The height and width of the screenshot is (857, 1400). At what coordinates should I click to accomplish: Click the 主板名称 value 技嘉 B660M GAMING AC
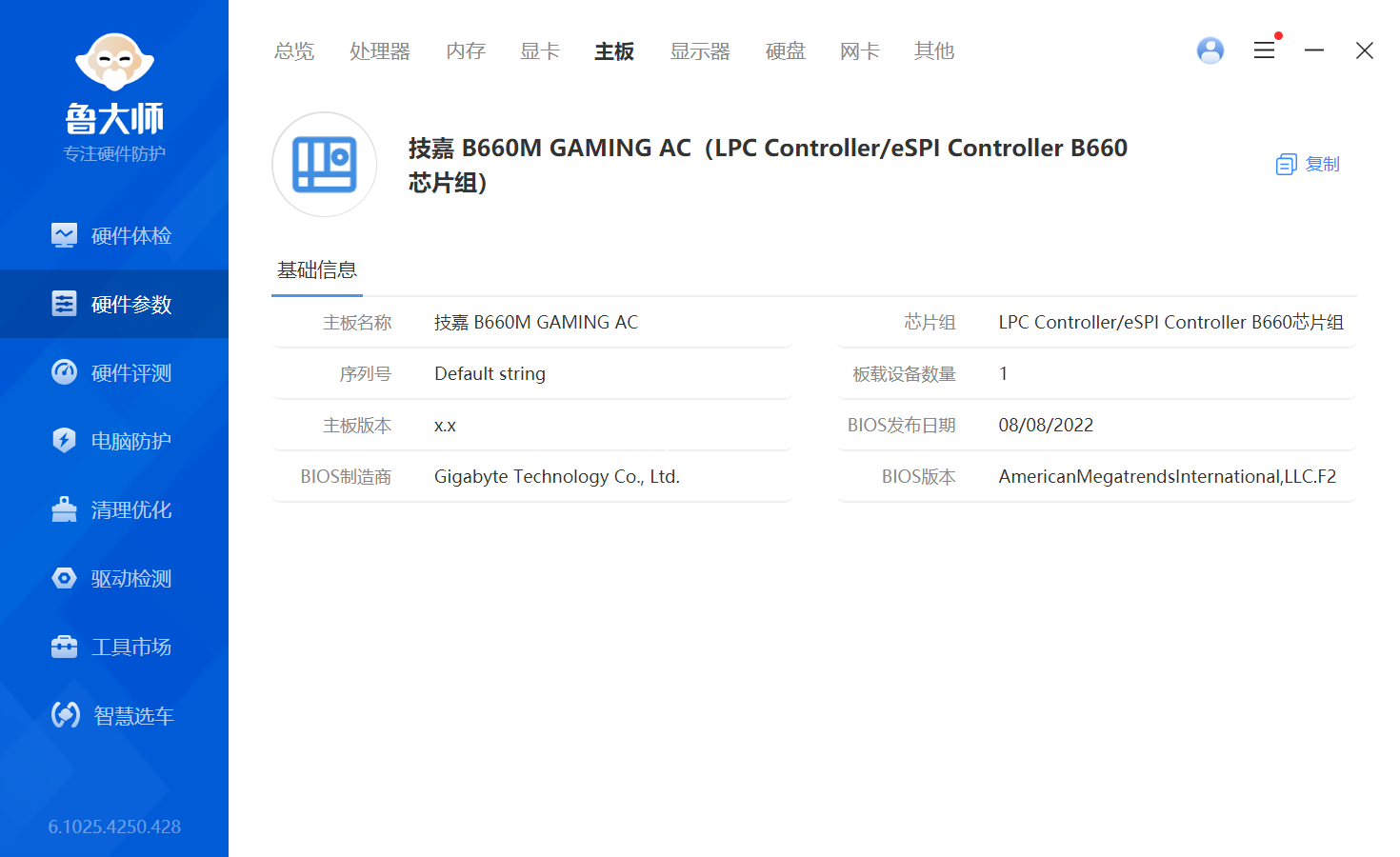(x=536, y=322)
